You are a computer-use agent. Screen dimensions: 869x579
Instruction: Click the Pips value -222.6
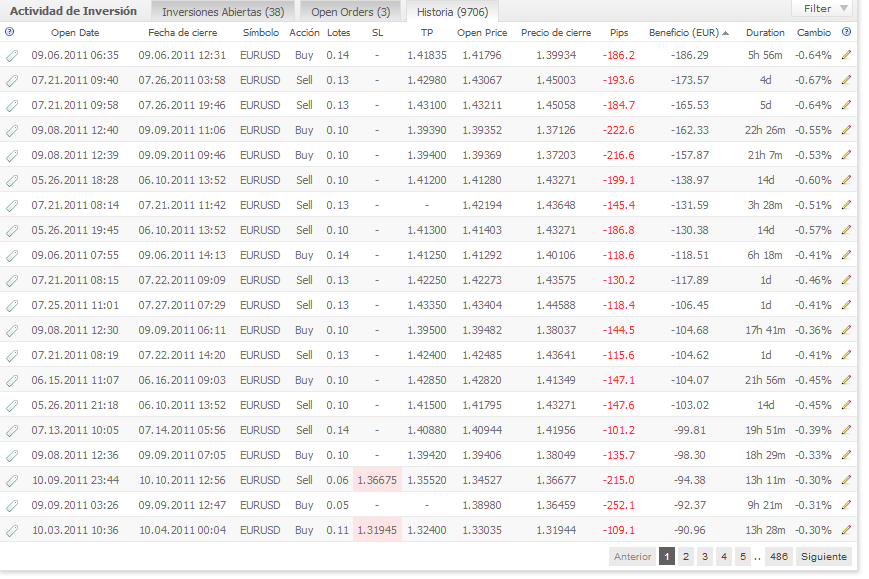618,130
